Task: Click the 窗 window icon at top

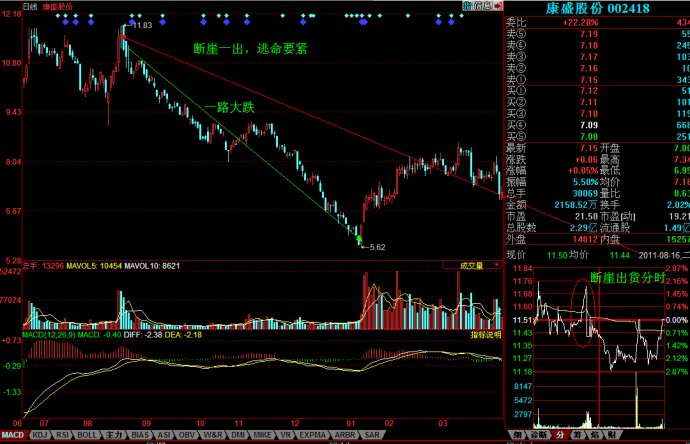Action: click(478, 6)
